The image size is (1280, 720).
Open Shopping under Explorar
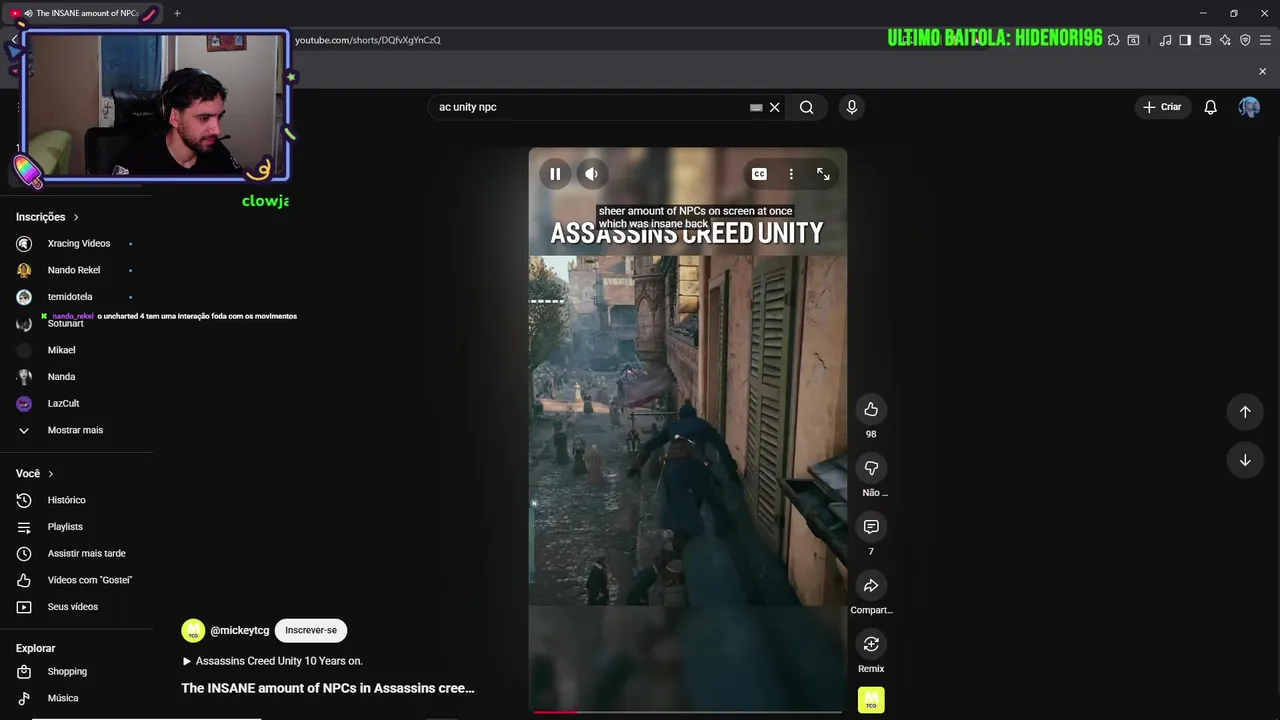67,671
